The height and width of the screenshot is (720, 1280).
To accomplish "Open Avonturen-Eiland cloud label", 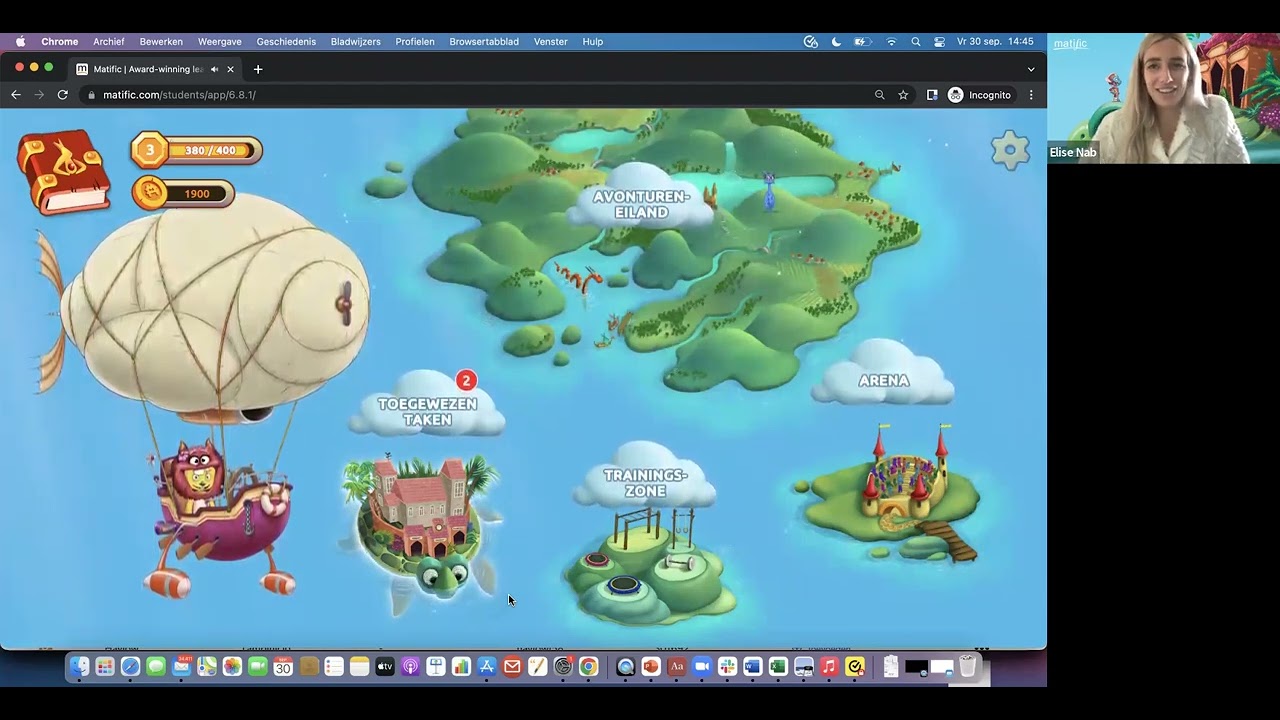I will tap(642, 204).
